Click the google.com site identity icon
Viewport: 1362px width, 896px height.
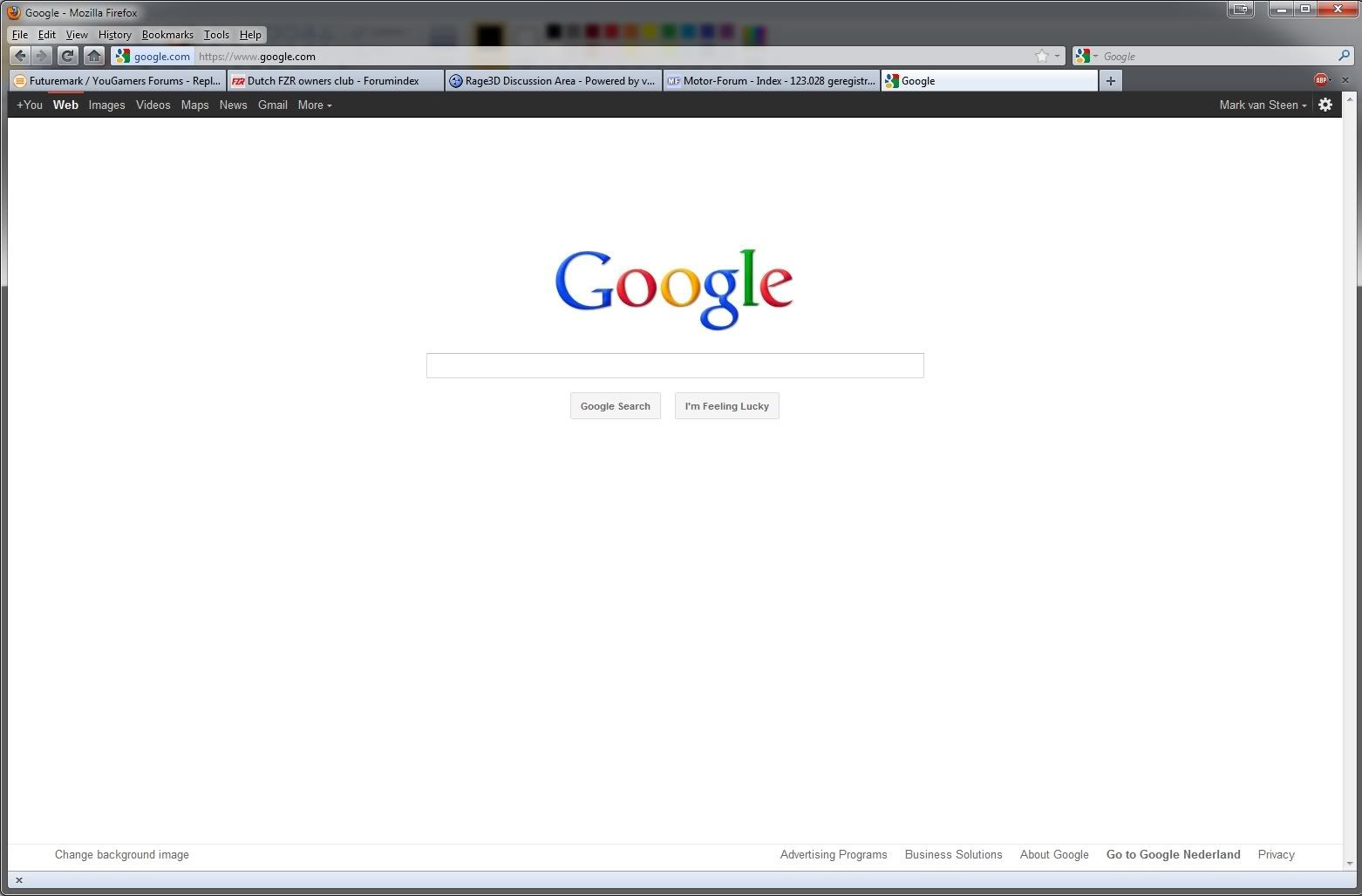(x=153, y=56)
